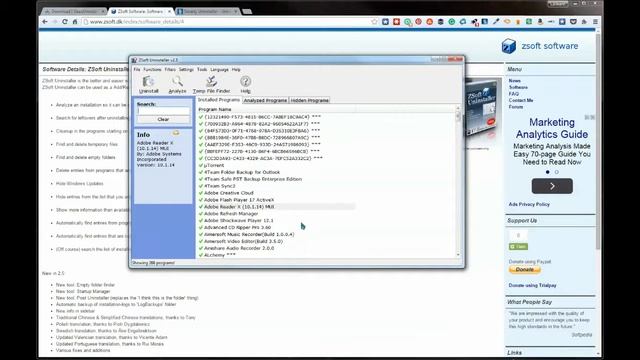
Task: Open the Functions menu
Action: (152, 70)
